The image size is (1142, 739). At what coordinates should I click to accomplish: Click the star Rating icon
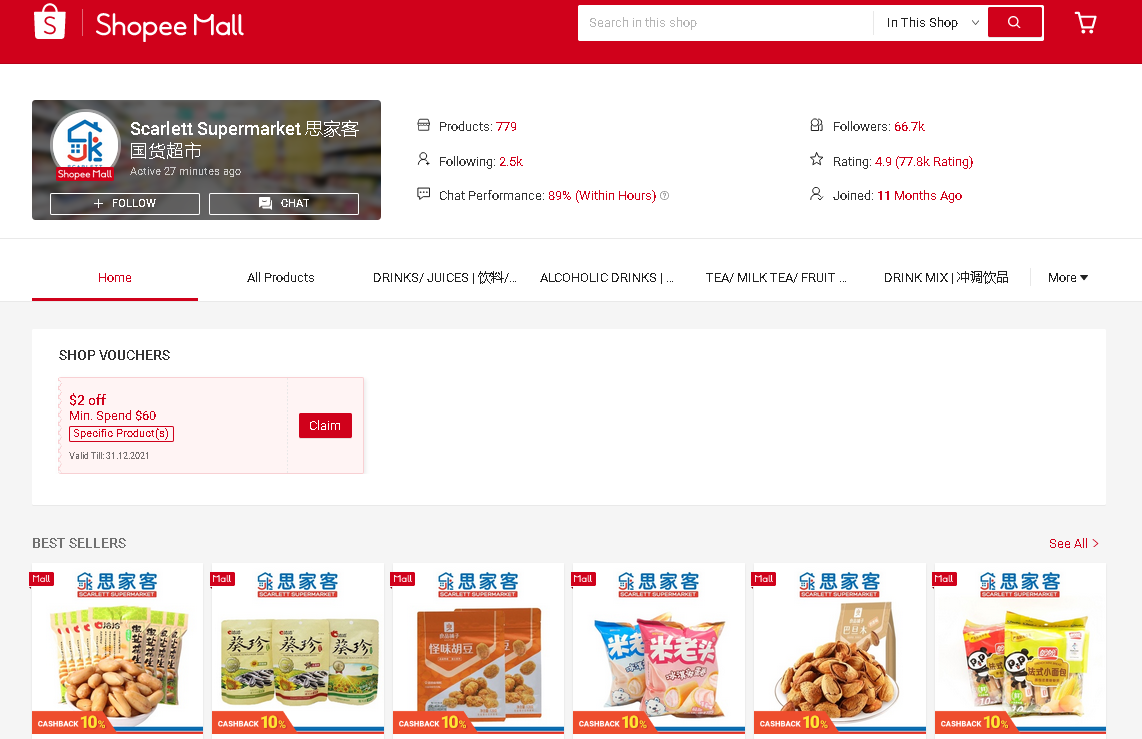[816, 160]
